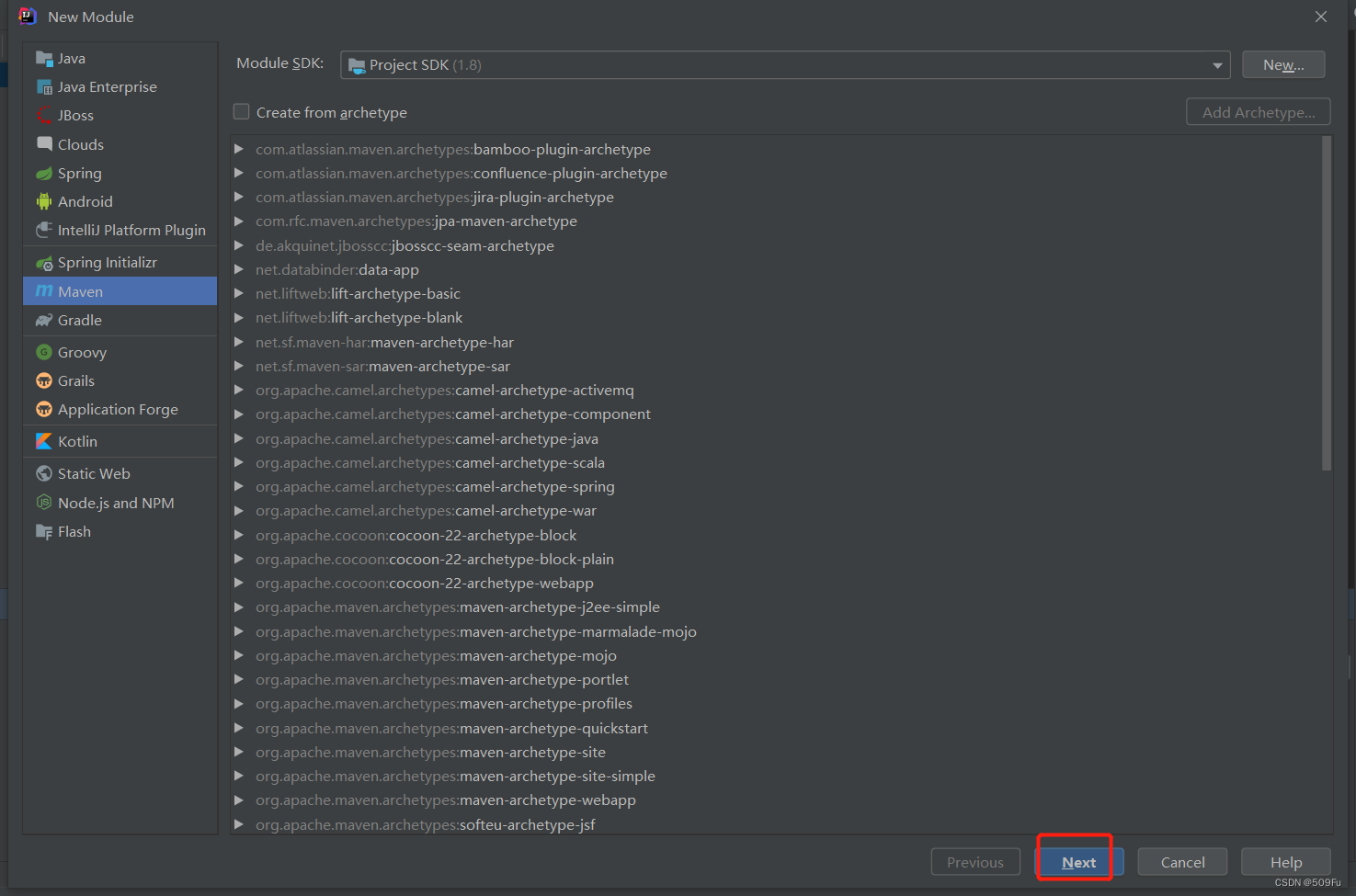Select softeu-archetype-jsf row
1356x896 pixels.
(775, 824)
